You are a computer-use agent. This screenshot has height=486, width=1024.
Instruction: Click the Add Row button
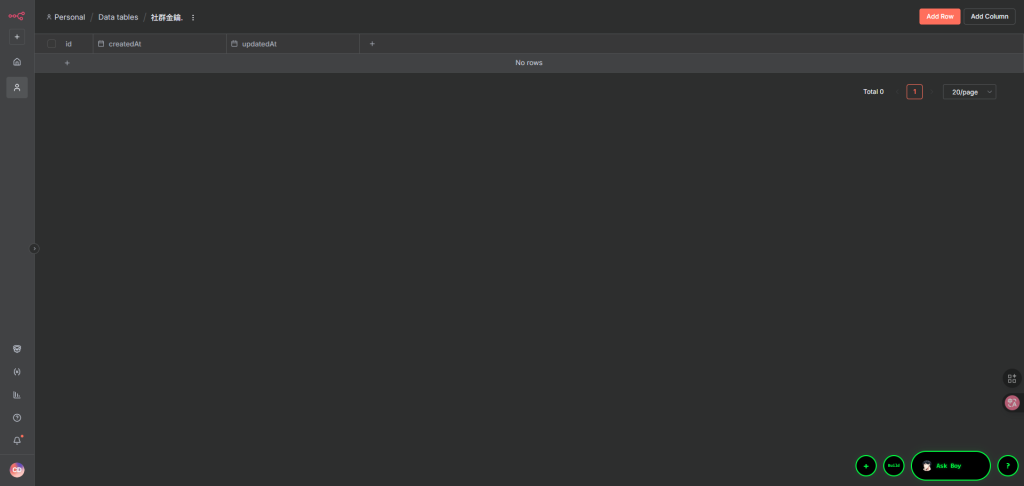tap(939, 16)
